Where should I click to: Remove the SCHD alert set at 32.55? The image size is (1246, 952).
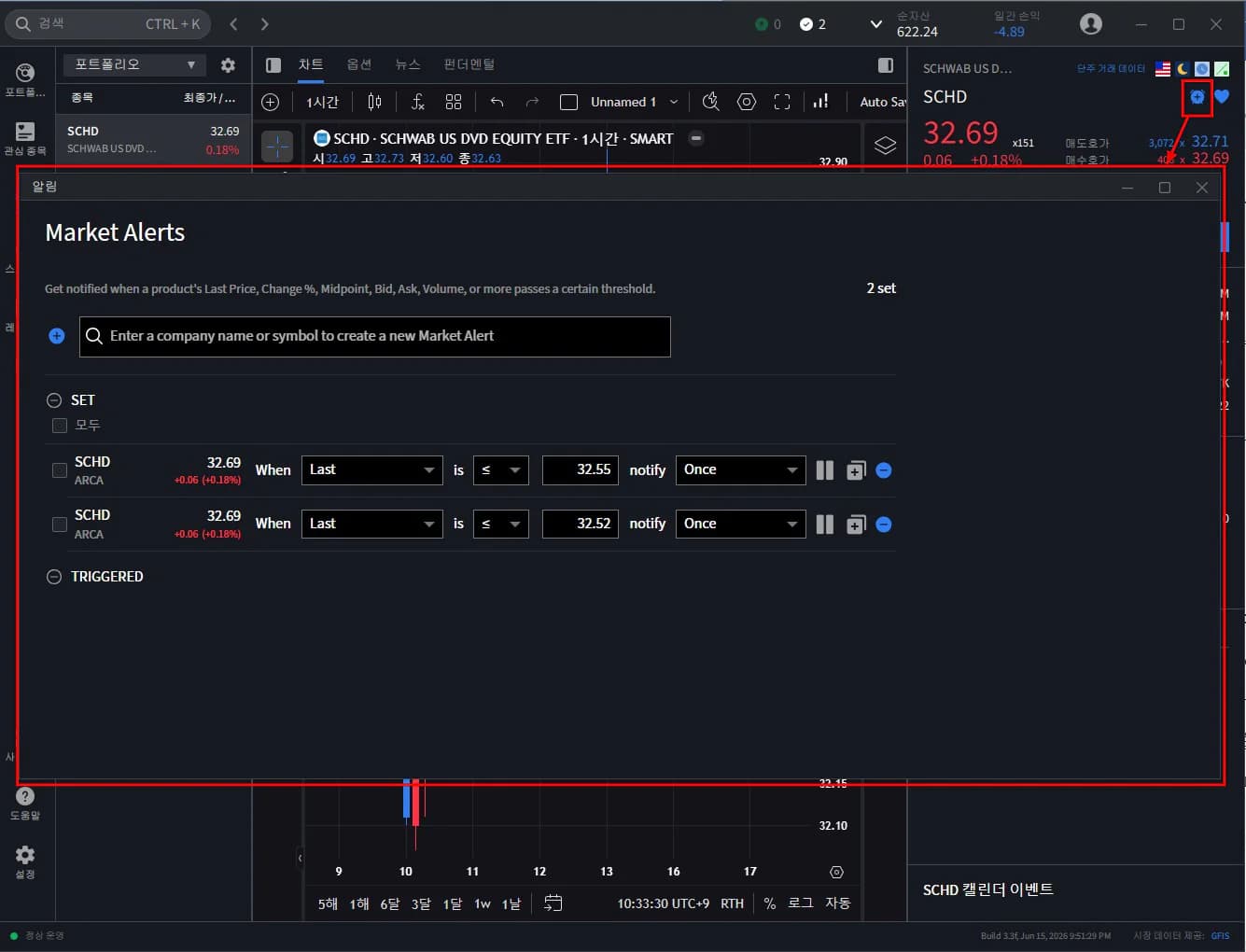[x=884, y=470]
